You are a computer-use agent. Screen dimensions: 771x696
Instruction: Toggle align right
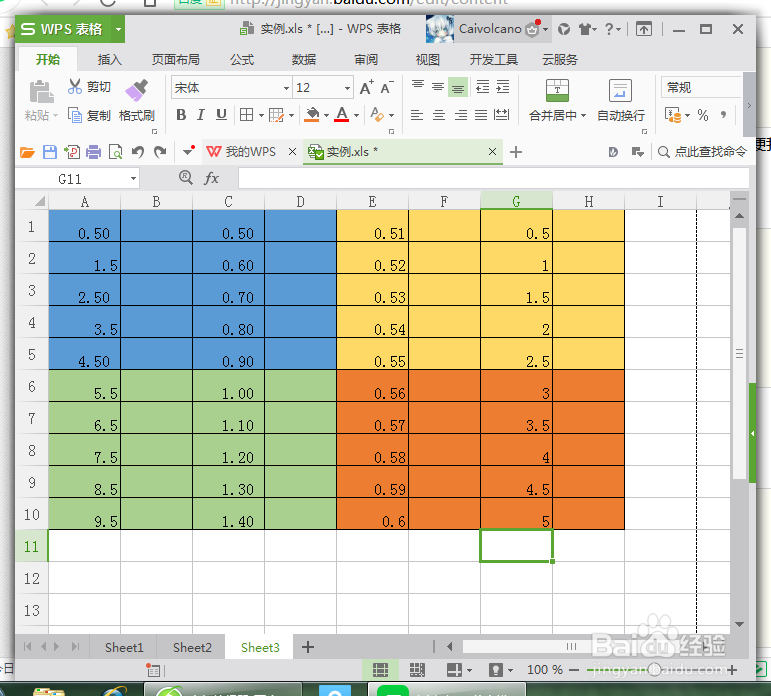[461, 115]
